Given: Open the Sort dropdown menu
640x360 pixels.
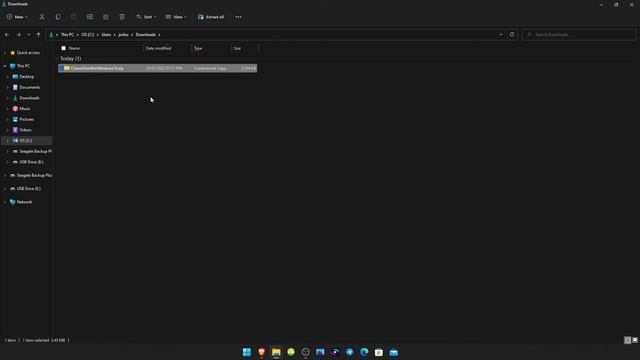Looking at the screenshot, I should (x=146, y=17).
